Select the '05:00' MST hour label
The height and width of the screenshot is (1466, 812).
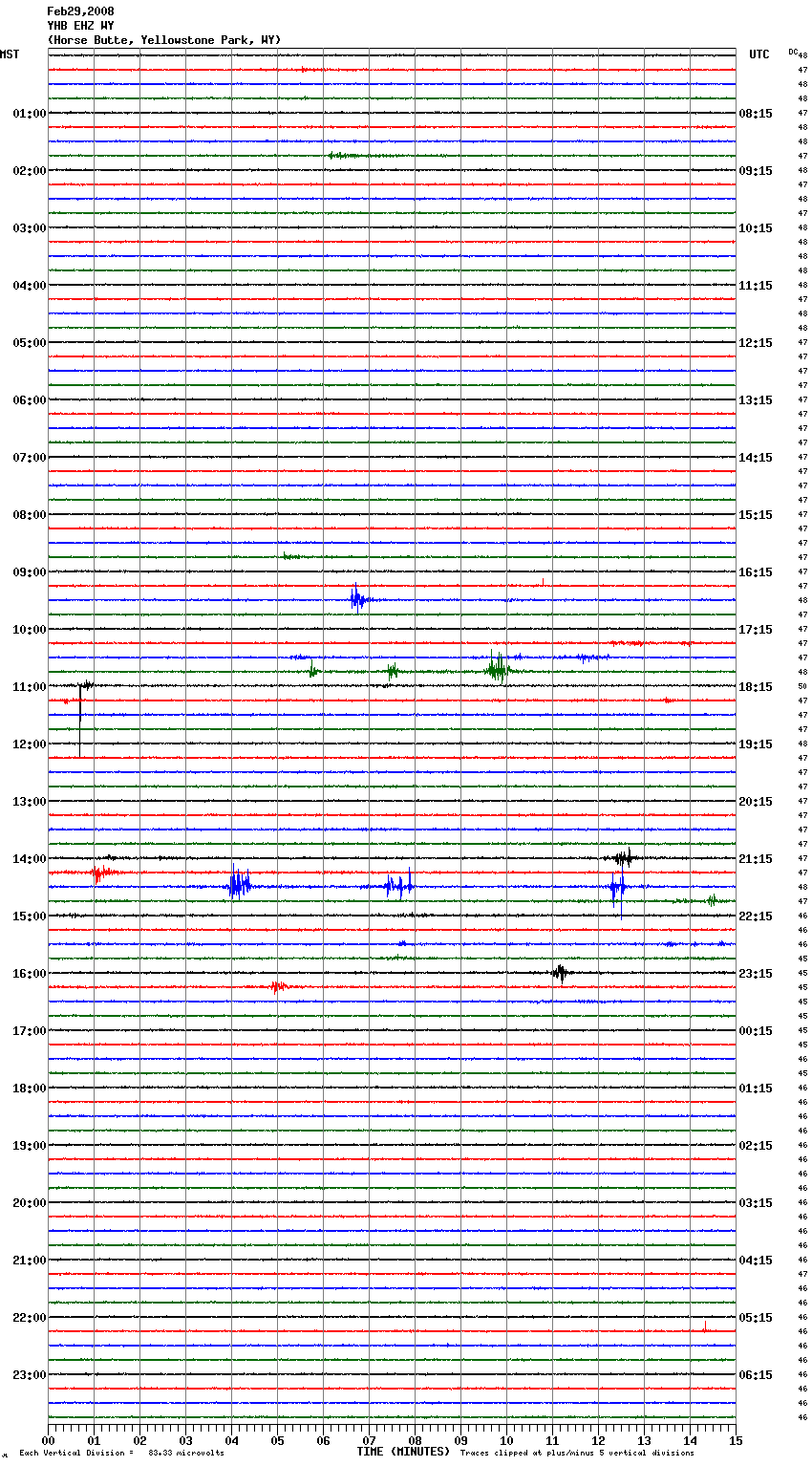(x=30, y=343)
